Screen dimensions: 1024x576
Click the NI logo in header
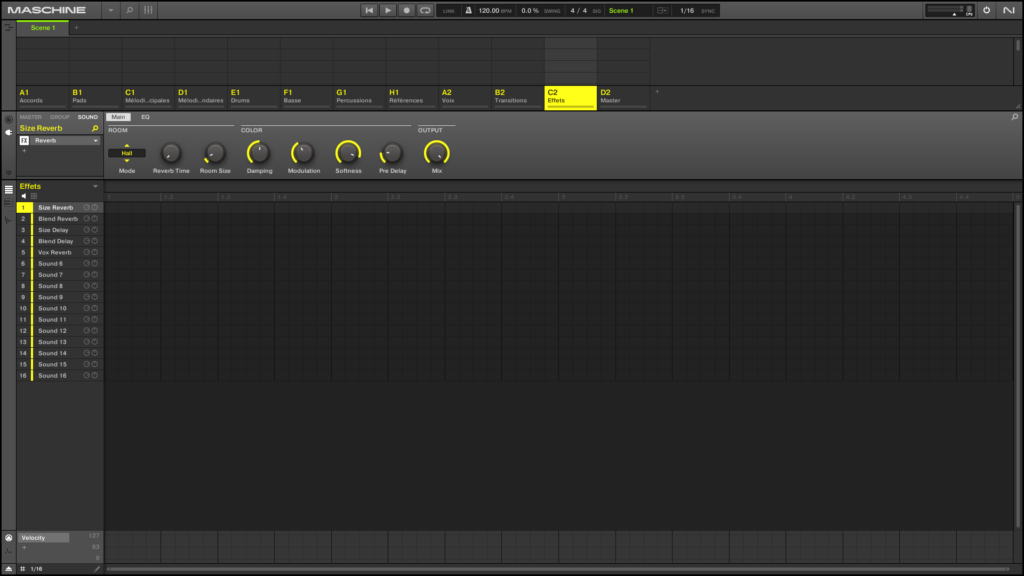[x=1008, y=10]
